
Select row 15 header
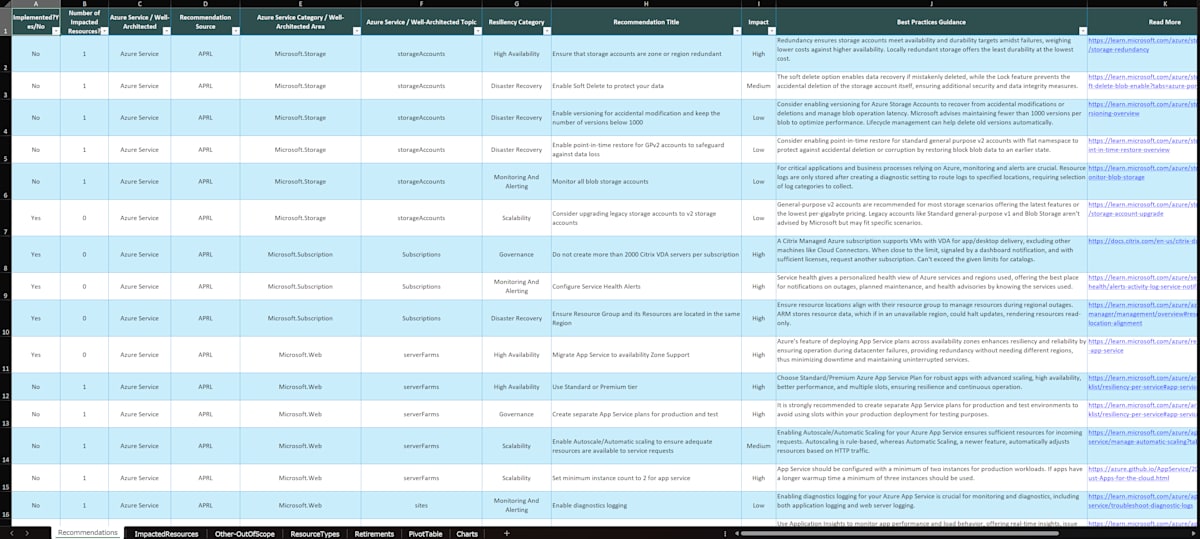tap(5, 477)
